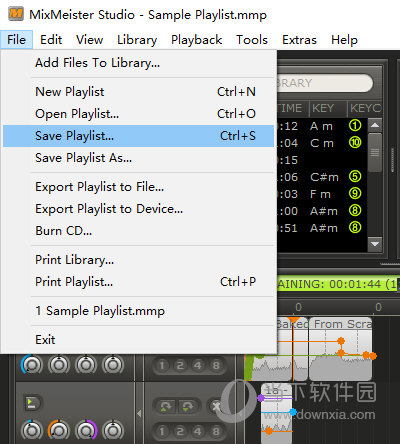
Task: Select Export Playlist to File...
Action: [x=138, y=187]
